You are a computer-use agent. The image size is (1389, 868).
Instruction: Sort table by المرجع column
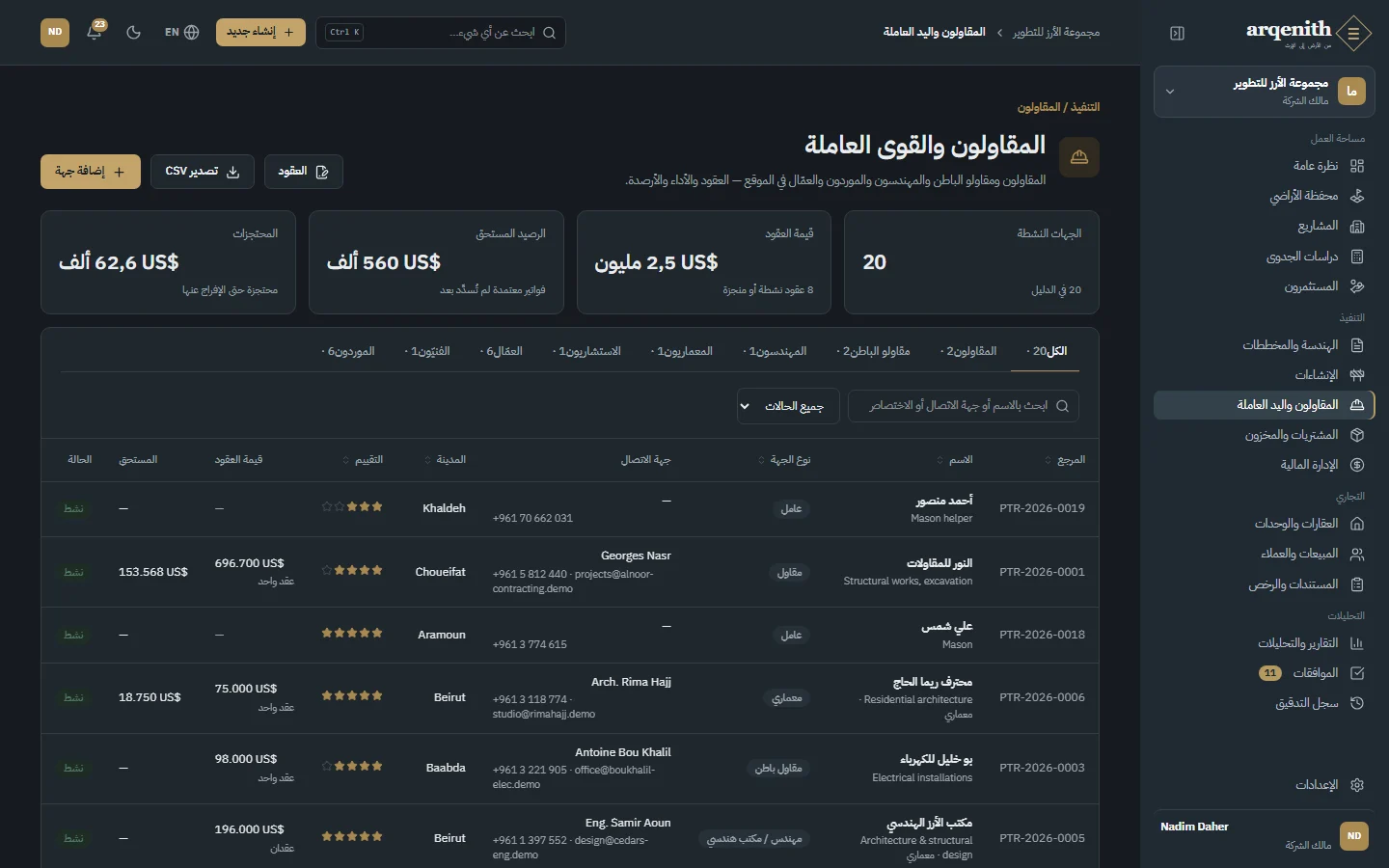tap(1066, 460)
